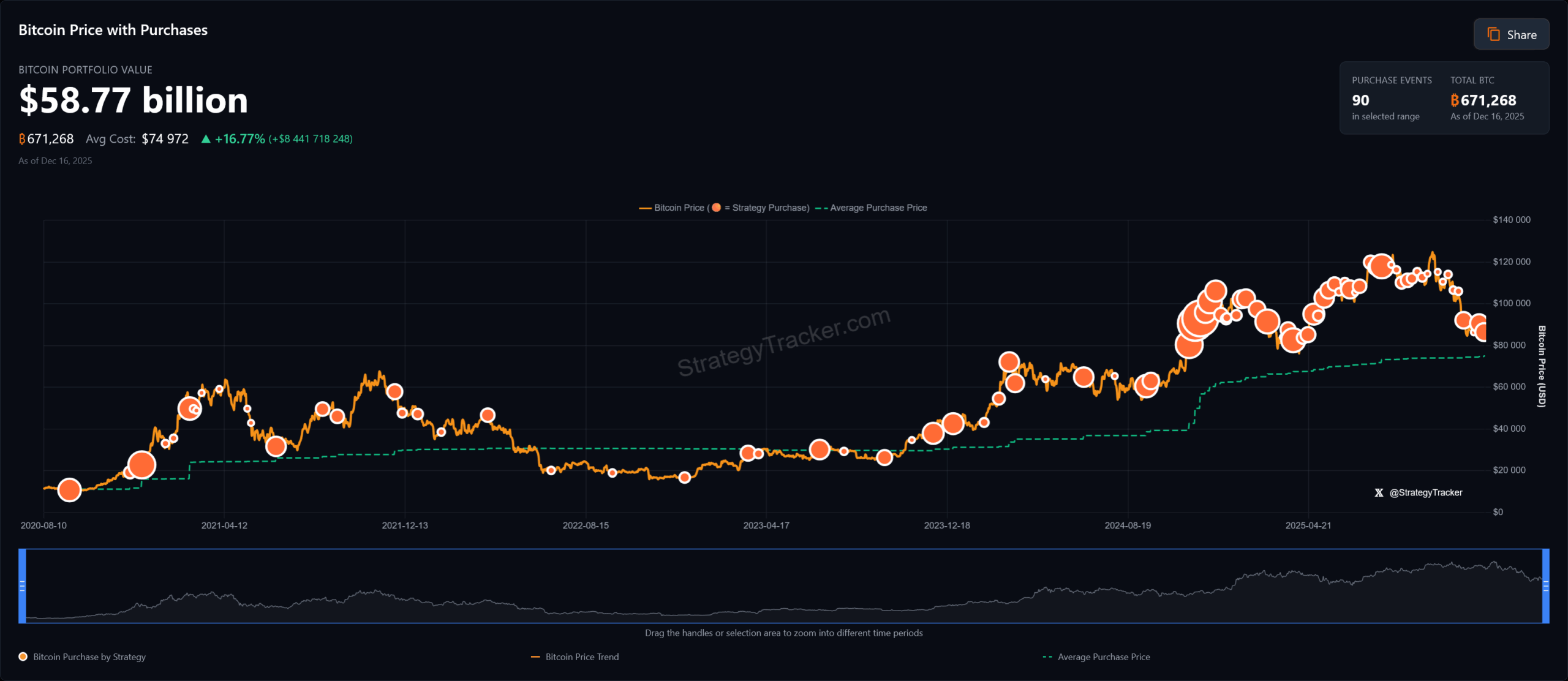This screenshot has height=681, width=1568.
Task: Click the copy icon in Share button
Action: click(x=1493, y=34)
